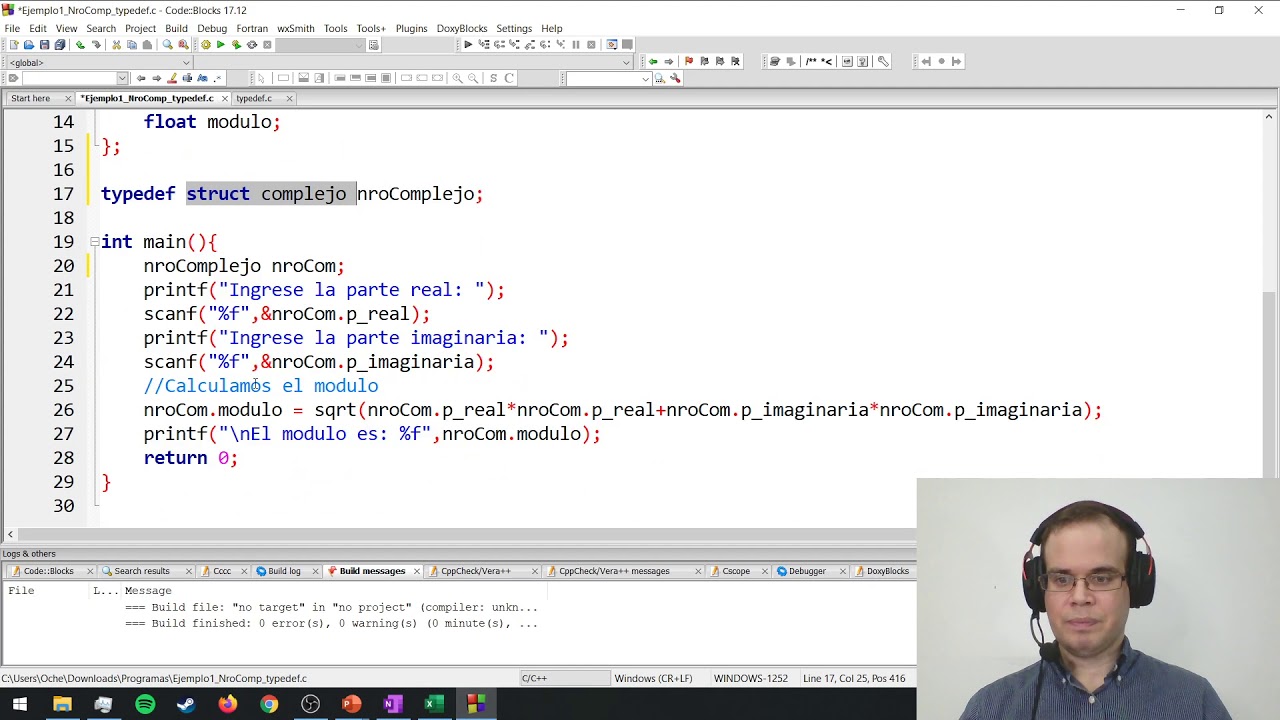Click the Save all files icon

(60, 44)
